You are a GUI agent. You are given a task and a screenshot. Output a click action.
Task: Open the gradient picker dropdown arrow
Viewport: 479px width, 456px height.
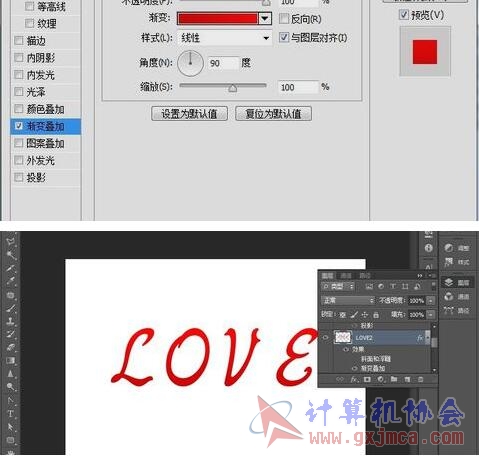pos(265,19)
